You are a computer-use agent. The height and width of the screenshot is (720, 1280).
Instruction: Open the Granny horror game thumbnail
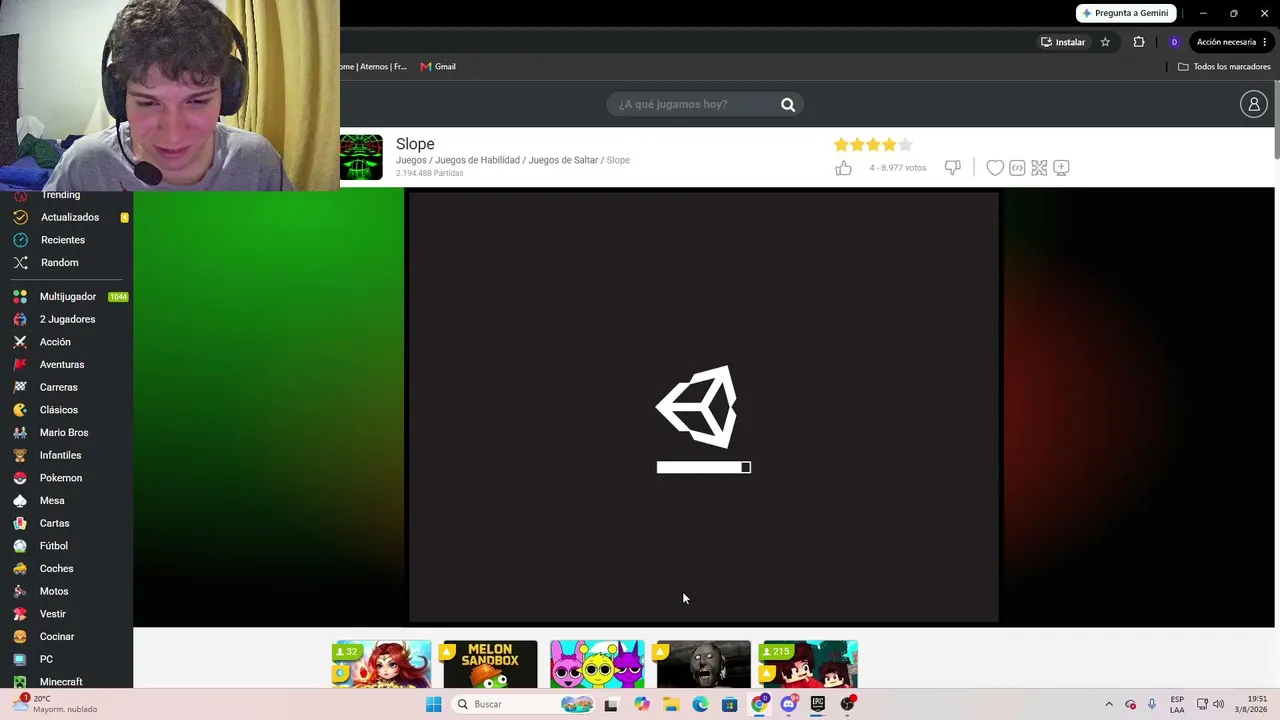coord(703,665)
